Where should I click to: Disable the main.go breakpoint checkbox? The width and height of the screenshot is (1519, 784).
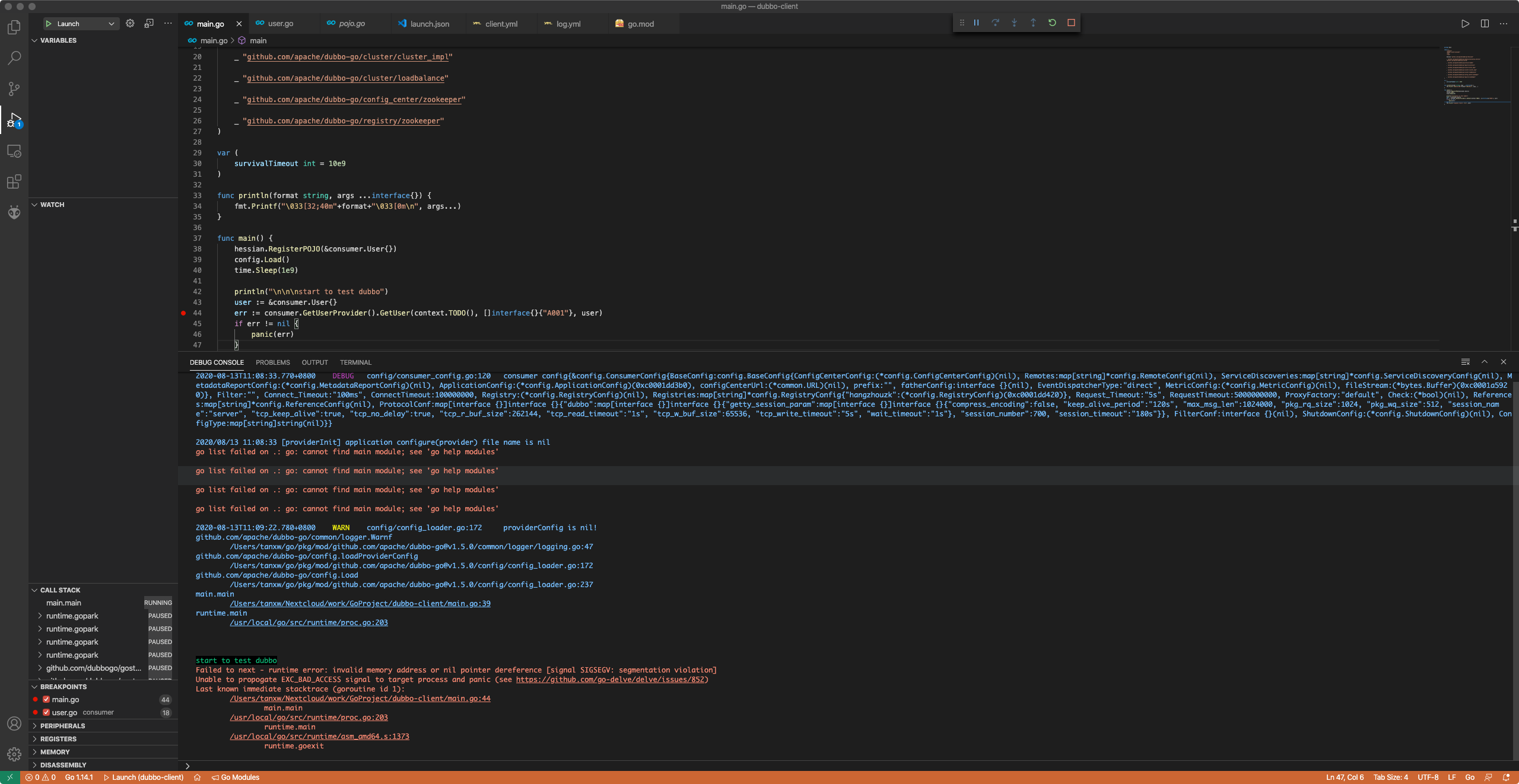click(46, 699)
